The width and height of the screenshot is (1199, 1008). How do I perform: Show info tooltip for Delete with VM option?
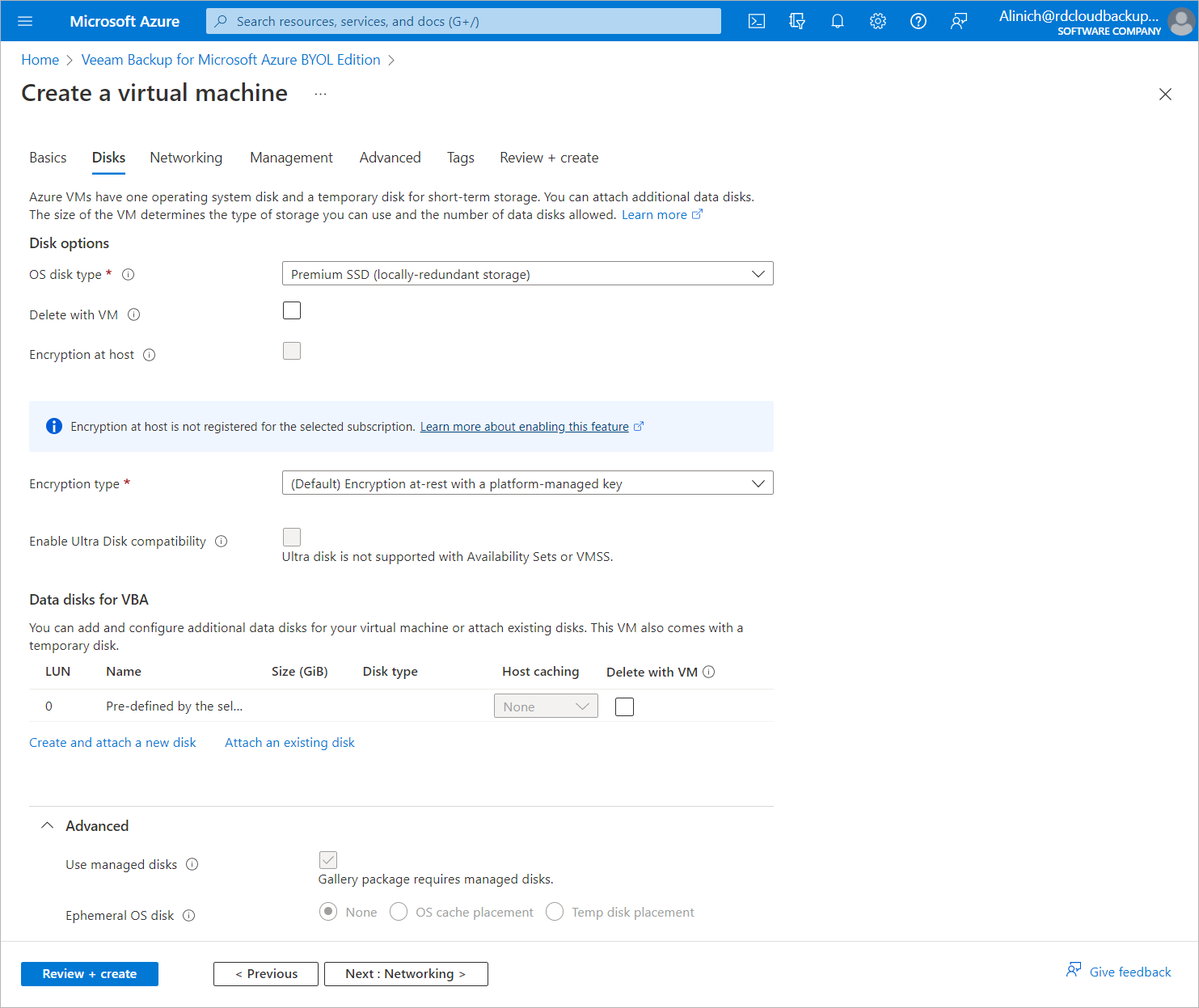(134, 315)
